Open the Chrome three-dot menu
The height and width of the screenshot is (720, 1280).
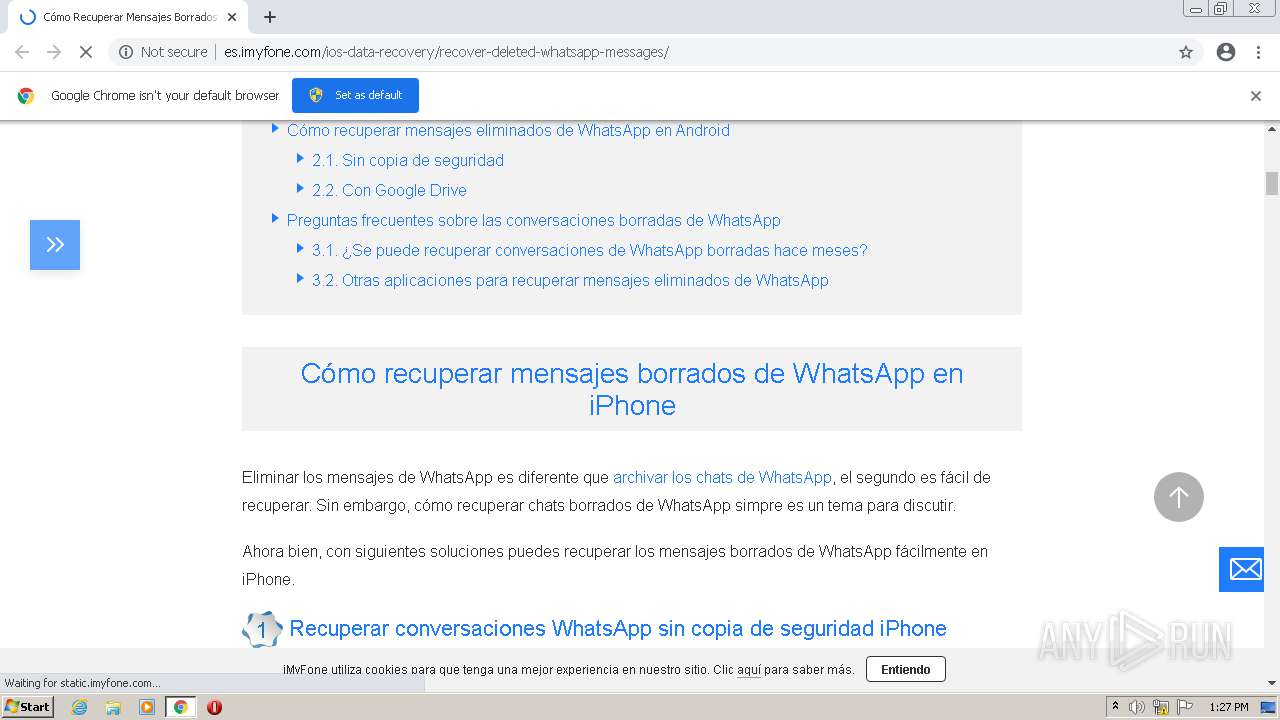(x=1258, y=52)
